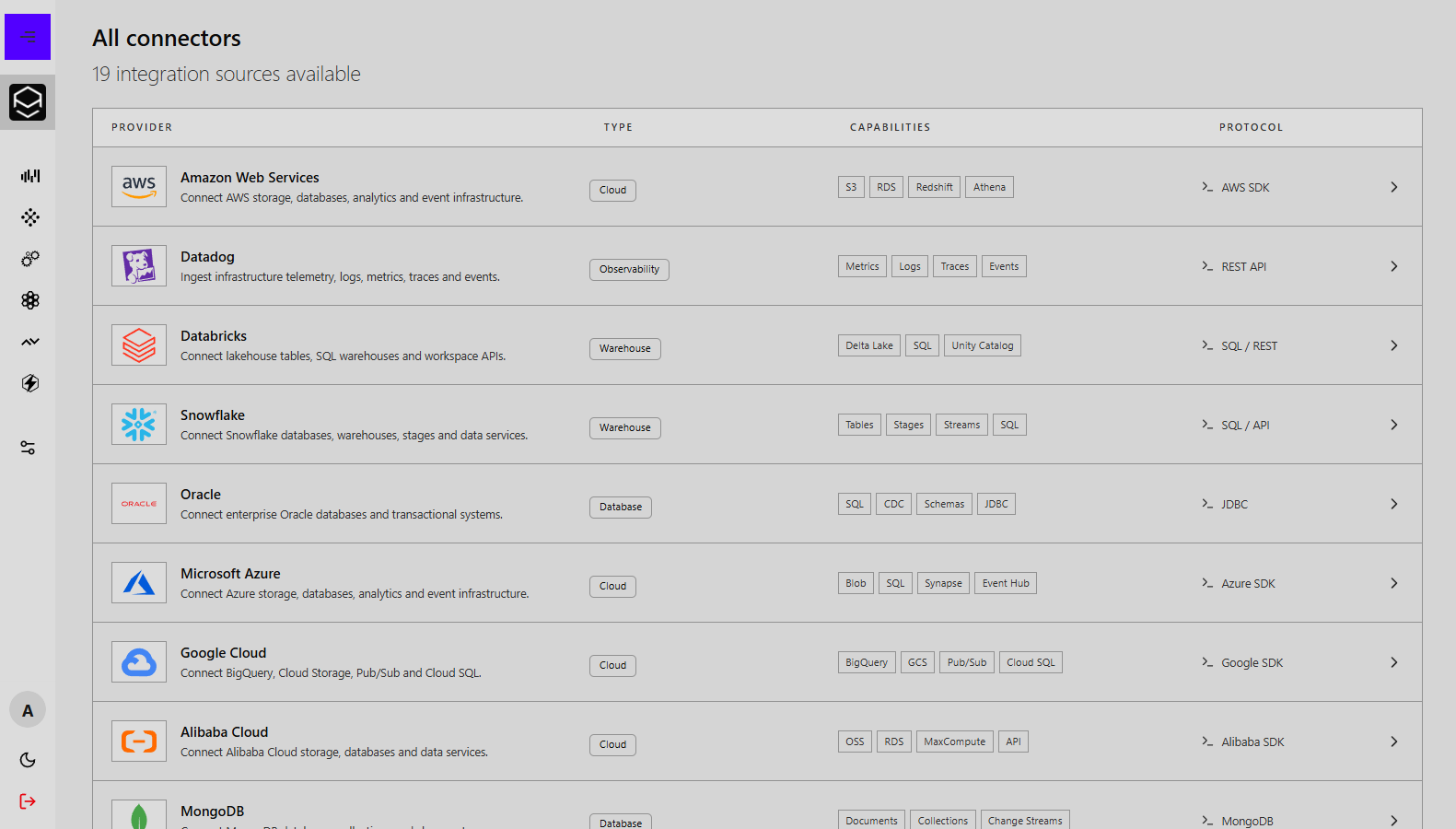Toggle dark mode with moon icon
This screenshot has width=1456, height=829.
tap(28, 760)
